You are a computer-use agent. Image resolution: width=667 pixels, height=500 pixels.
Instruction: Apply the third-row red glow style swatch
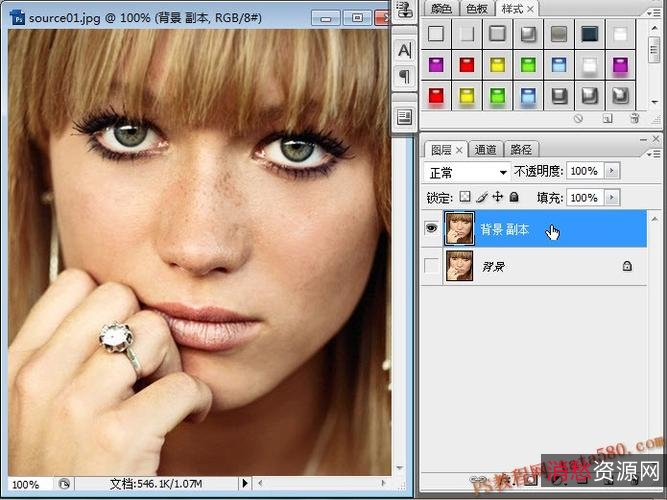point(436,96)
